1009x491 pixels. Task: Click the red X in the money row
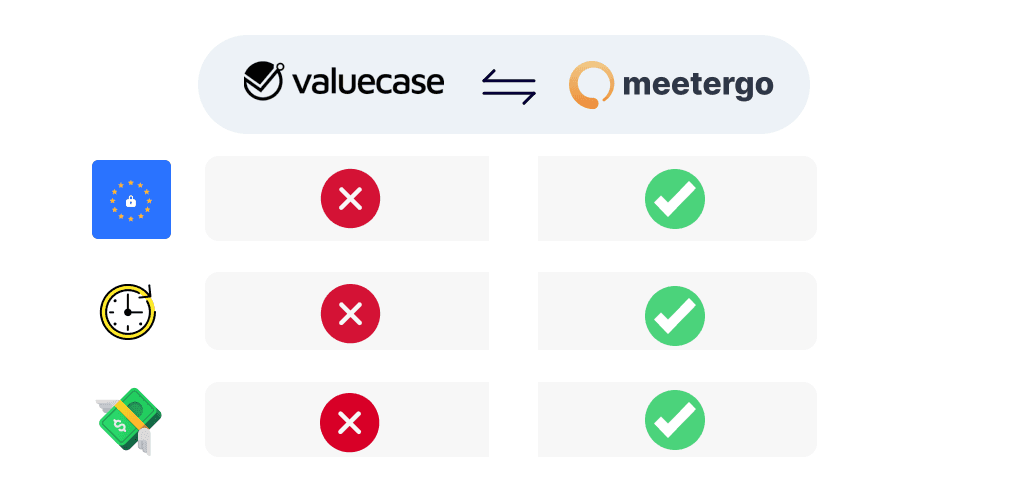click(350, 422)
